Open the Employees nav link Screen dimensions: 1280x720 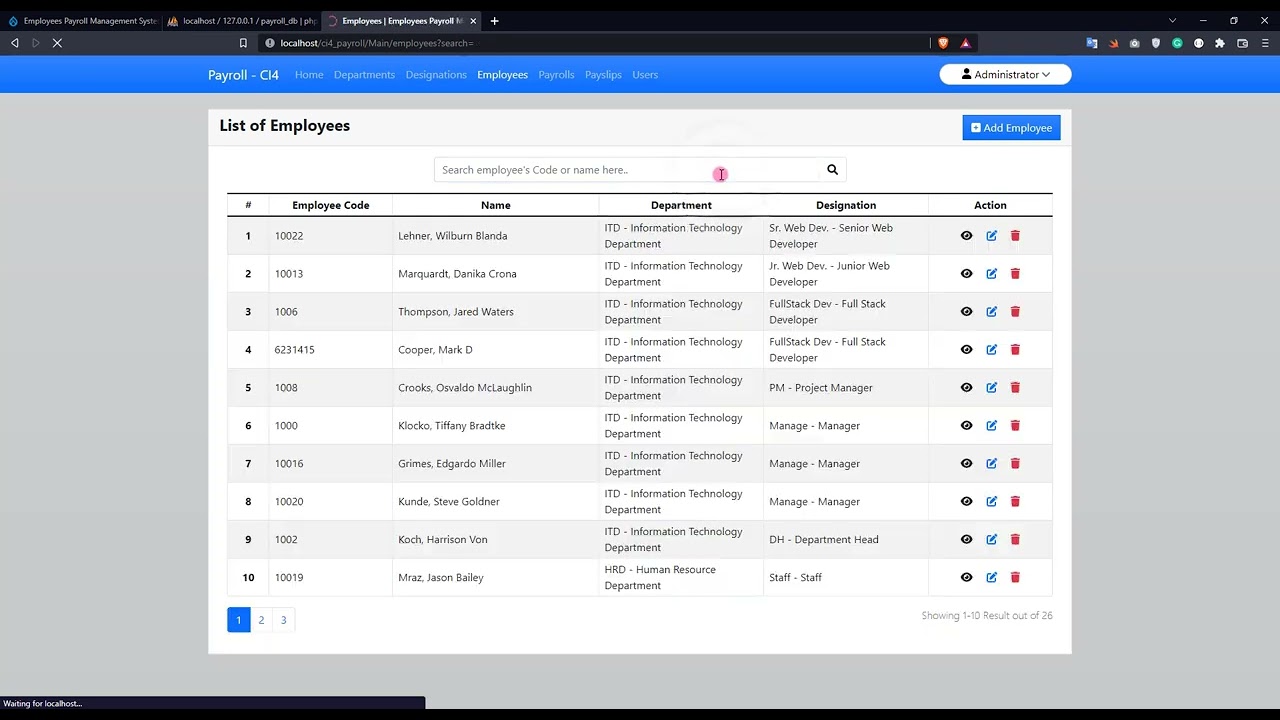pyautogui.click(x=502, y=75)
